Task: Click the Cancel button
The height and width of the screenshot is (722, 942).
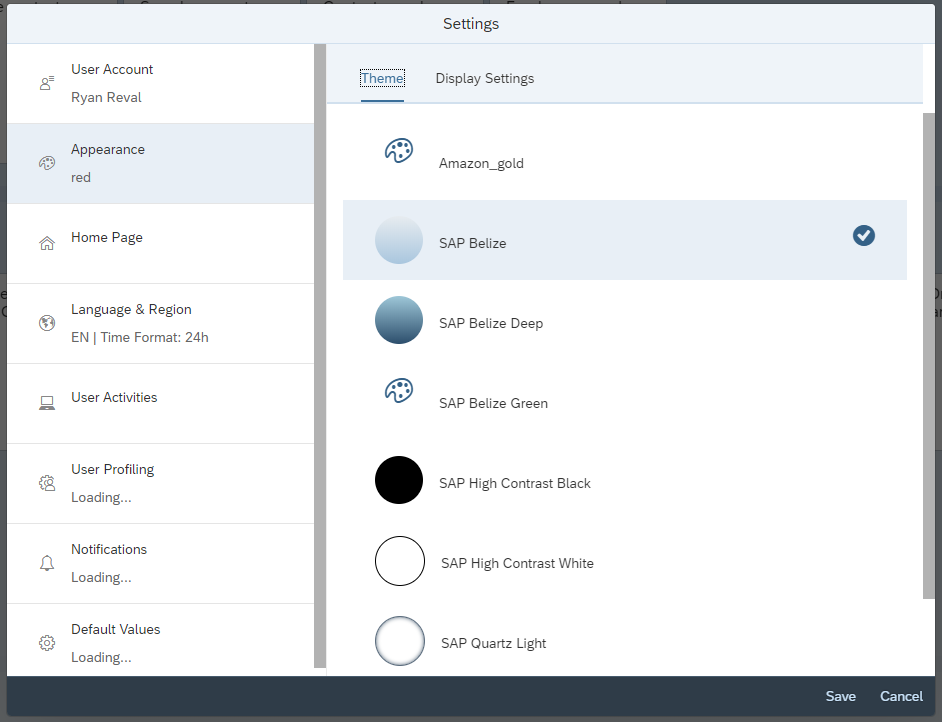Action: 901,696
